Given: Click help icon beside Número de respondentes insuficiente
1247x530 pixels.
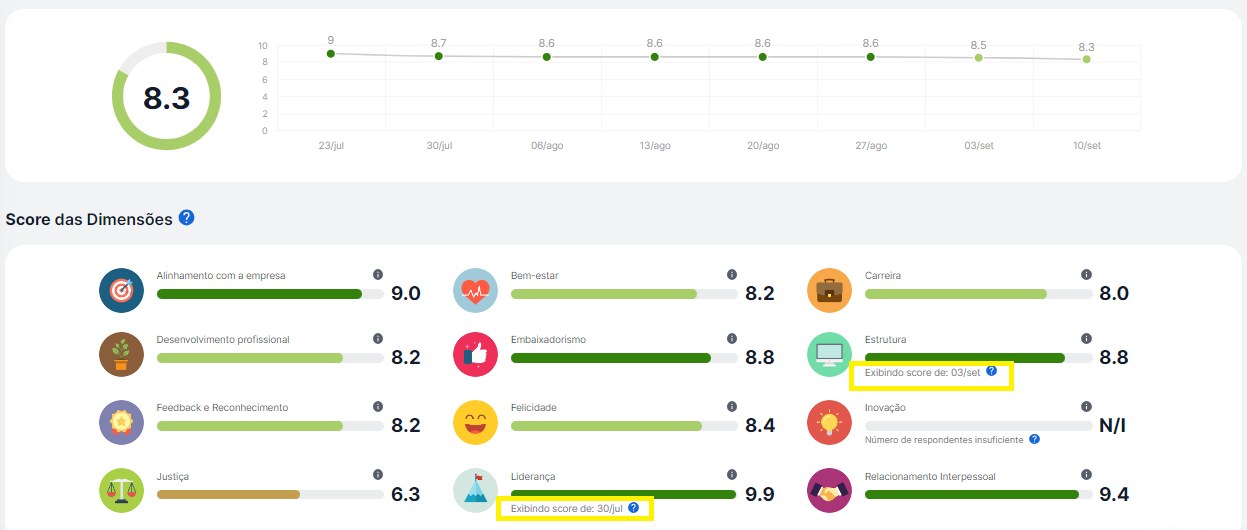Looking at the screenshot, I should tap(1034, 439).
